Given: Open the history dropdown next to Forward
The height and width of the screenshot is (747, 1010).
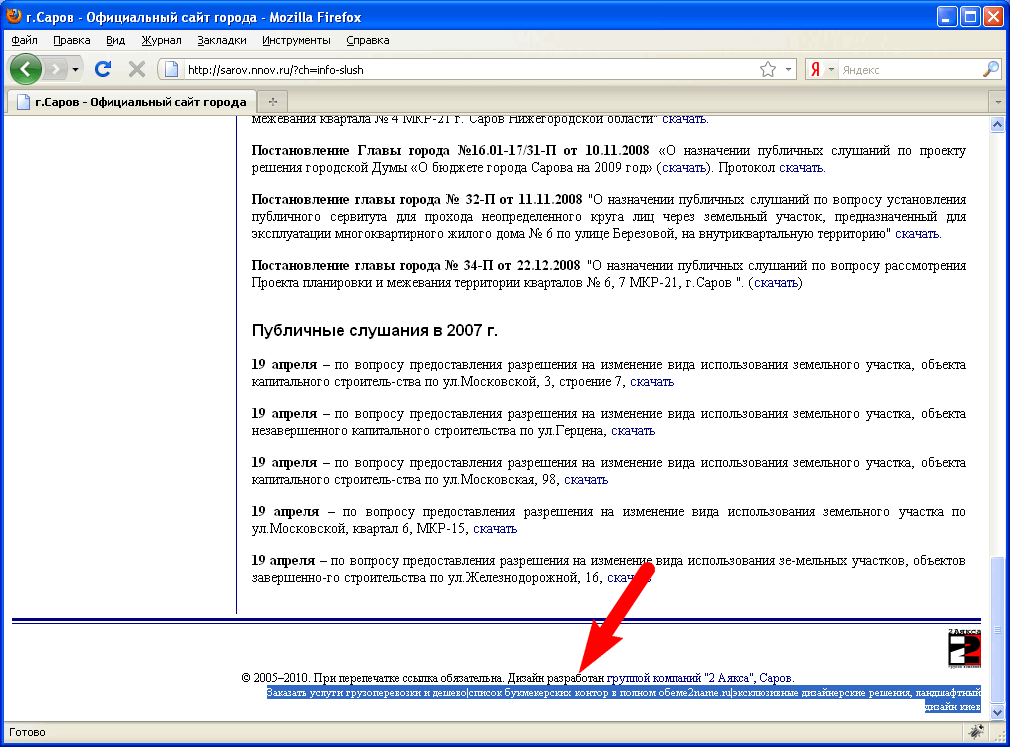Looking at the screenshot, I should pos(75,70).
